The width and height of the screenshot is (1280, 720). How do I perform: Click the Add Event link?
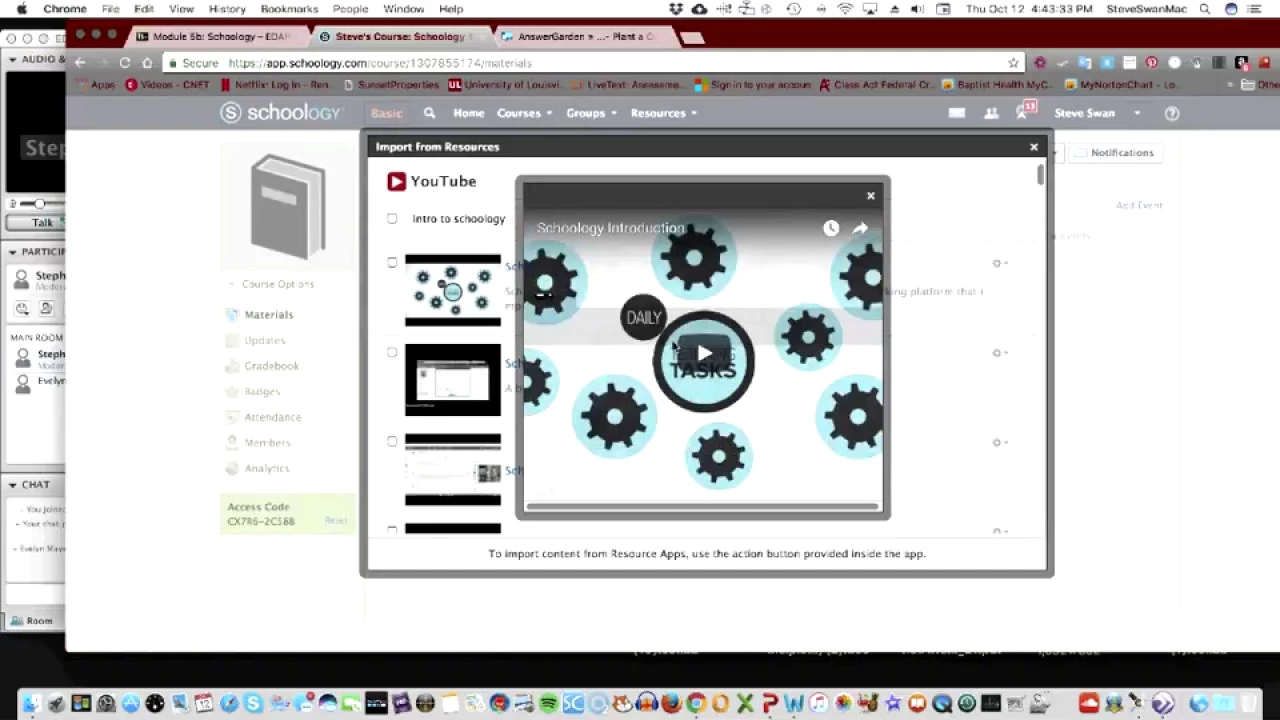pyautogui.click(x=1139, y=205)
